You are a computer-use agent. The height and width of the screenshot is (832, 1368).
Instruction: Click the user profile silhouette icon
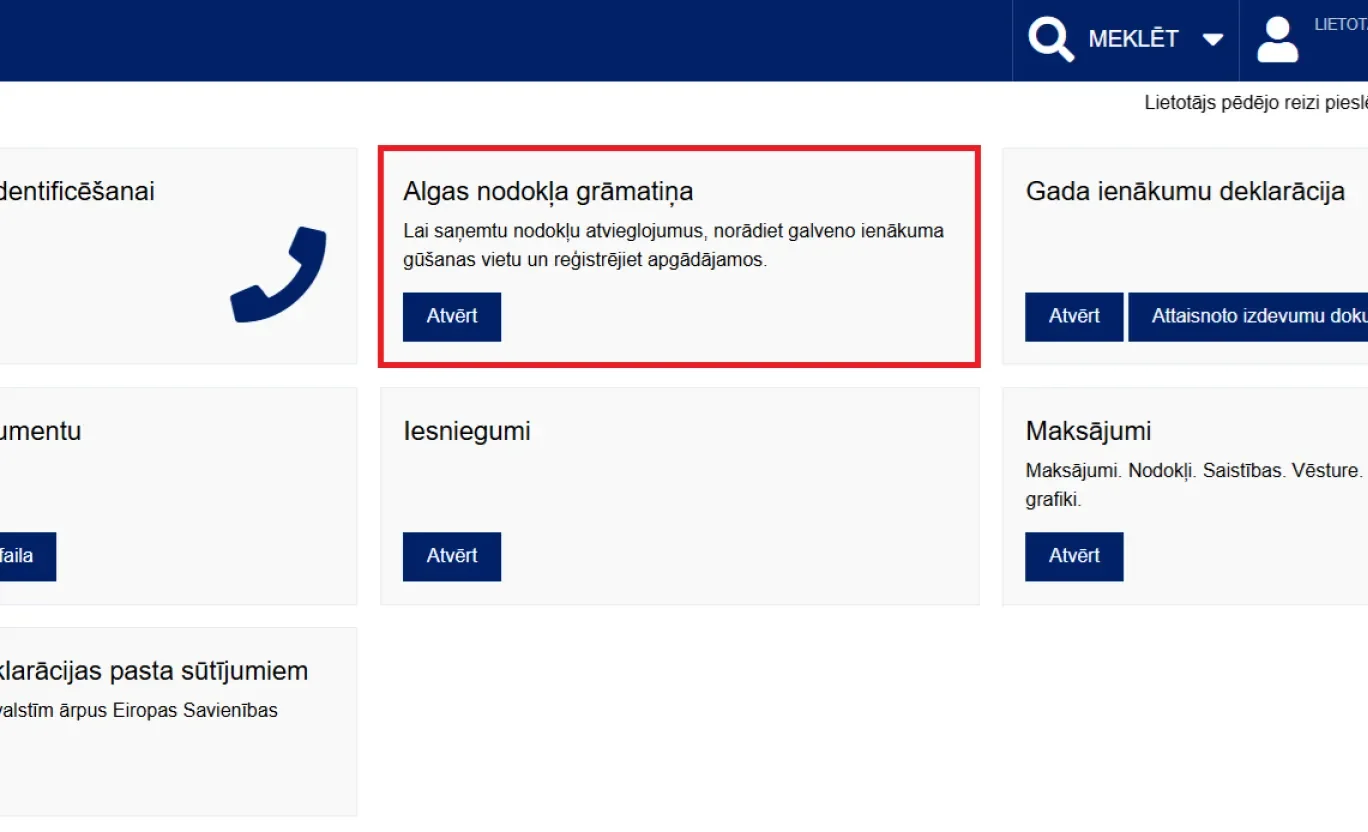click(x=1277, y=40)
